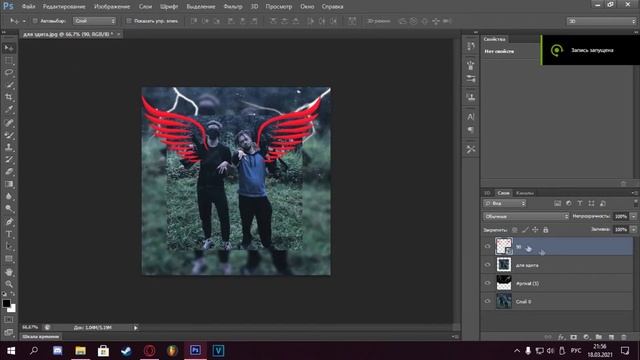Enable the Автовыбор checkbox

[35, 21]
